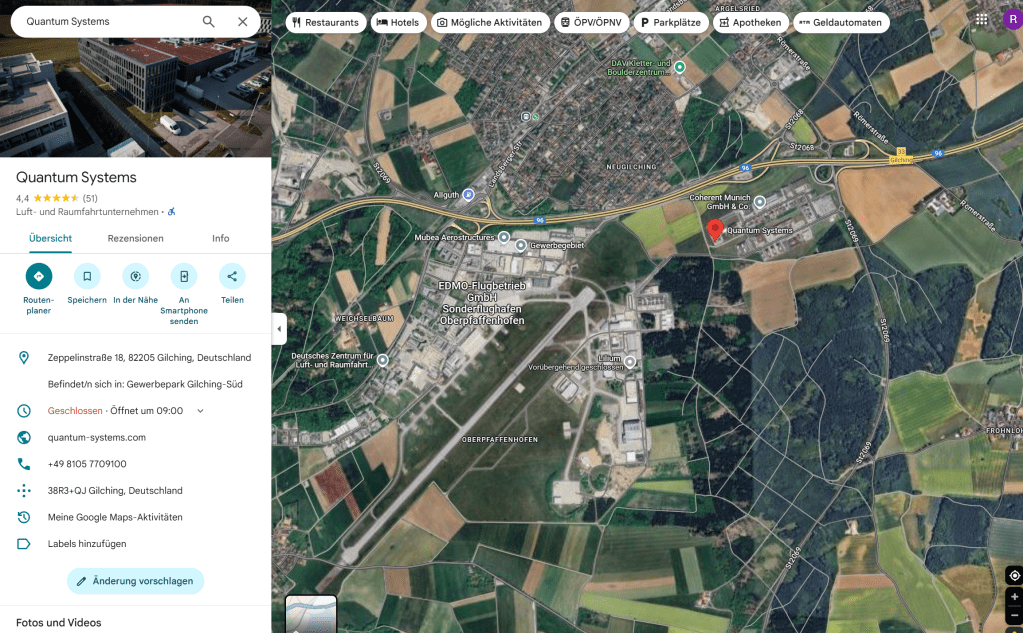Image resolution: width=1023 pixels, height=633 pixels.
Task: Click the search magnifier icon
Action: coord(208,21)
